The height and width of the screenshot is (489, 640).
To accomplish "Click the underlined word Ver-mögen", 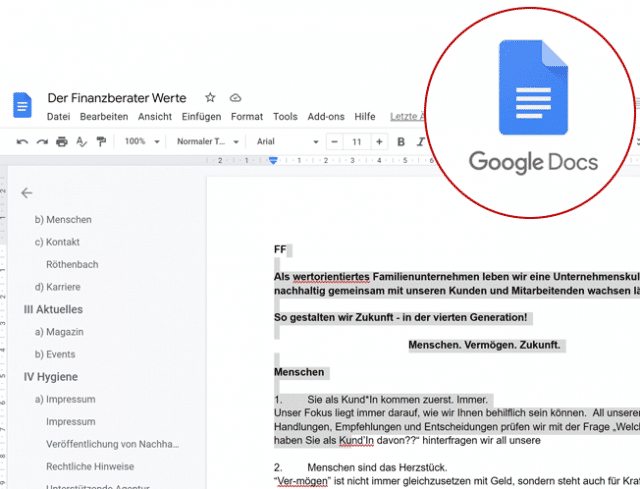I will [x=302, y=482].
